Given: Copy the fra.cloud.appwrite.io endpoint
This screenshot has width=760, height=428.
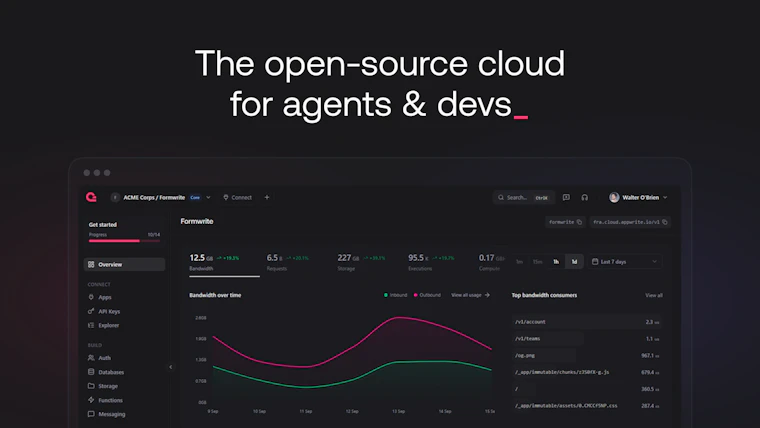Looking at the screenshot, I should point(630,222).
